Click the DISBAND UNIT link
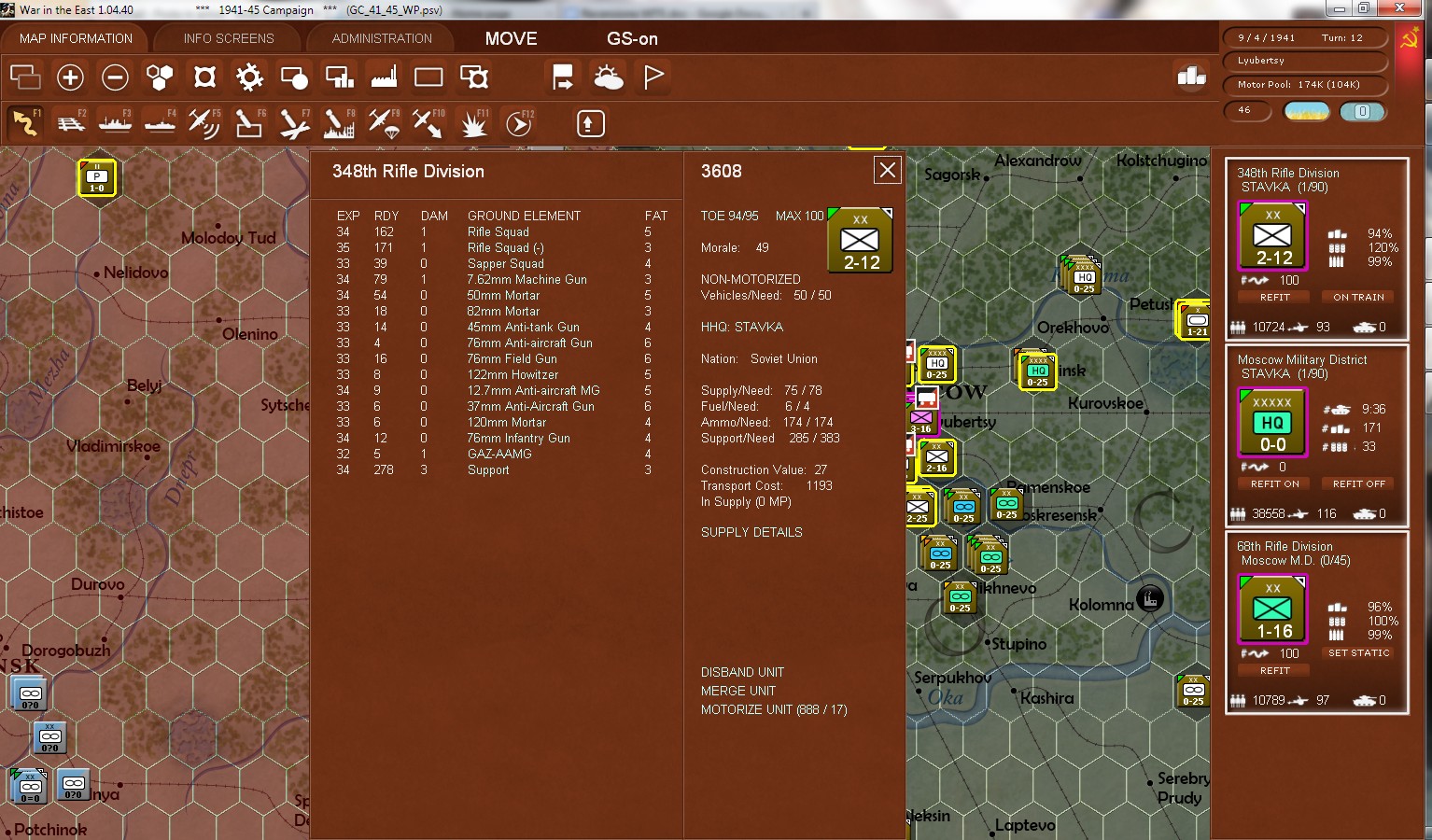This screenshot has width=1432, height=840. tap(742, 672)
